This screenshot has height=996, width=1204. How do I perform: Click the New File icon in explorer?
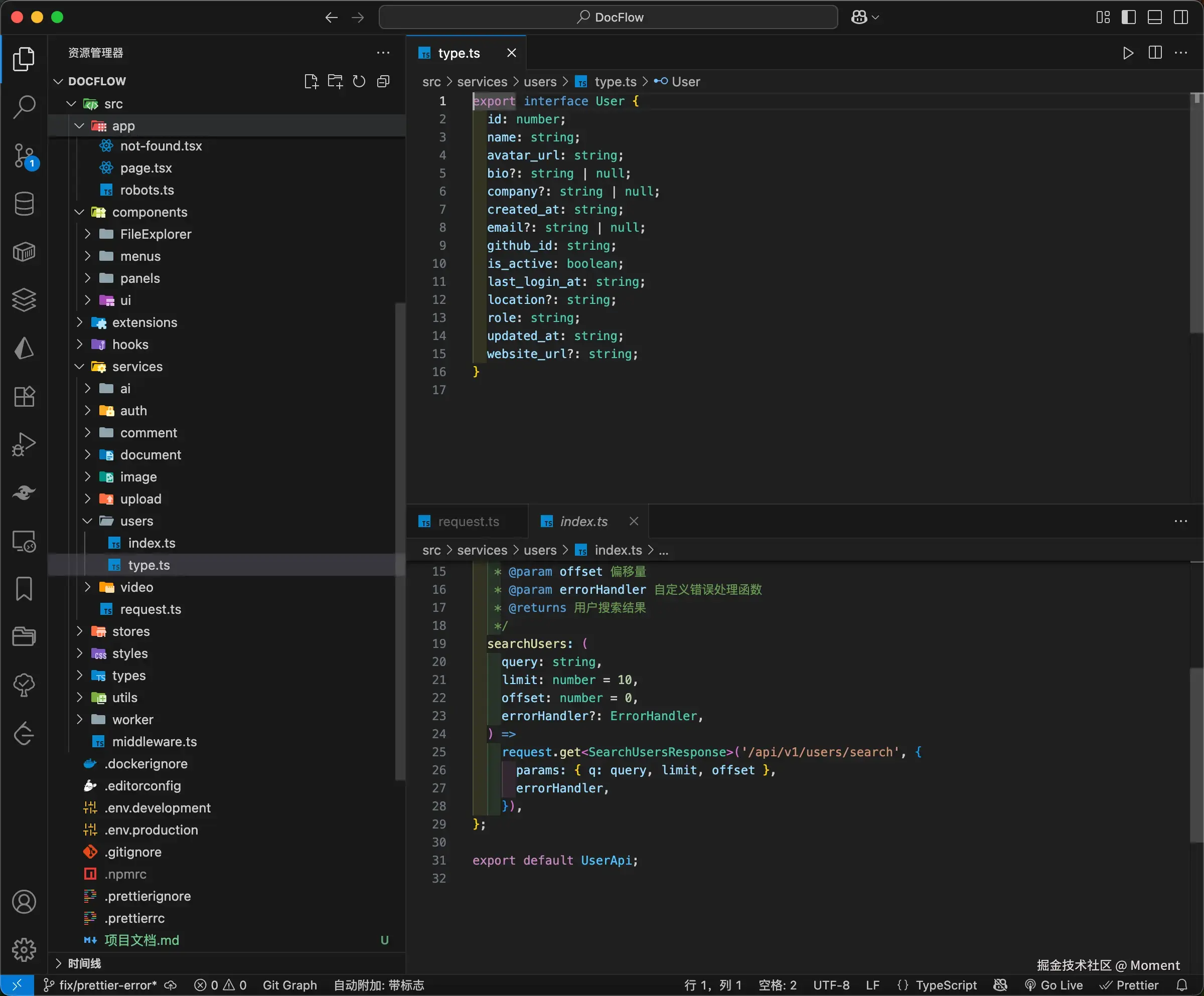(x=311, y=81)
